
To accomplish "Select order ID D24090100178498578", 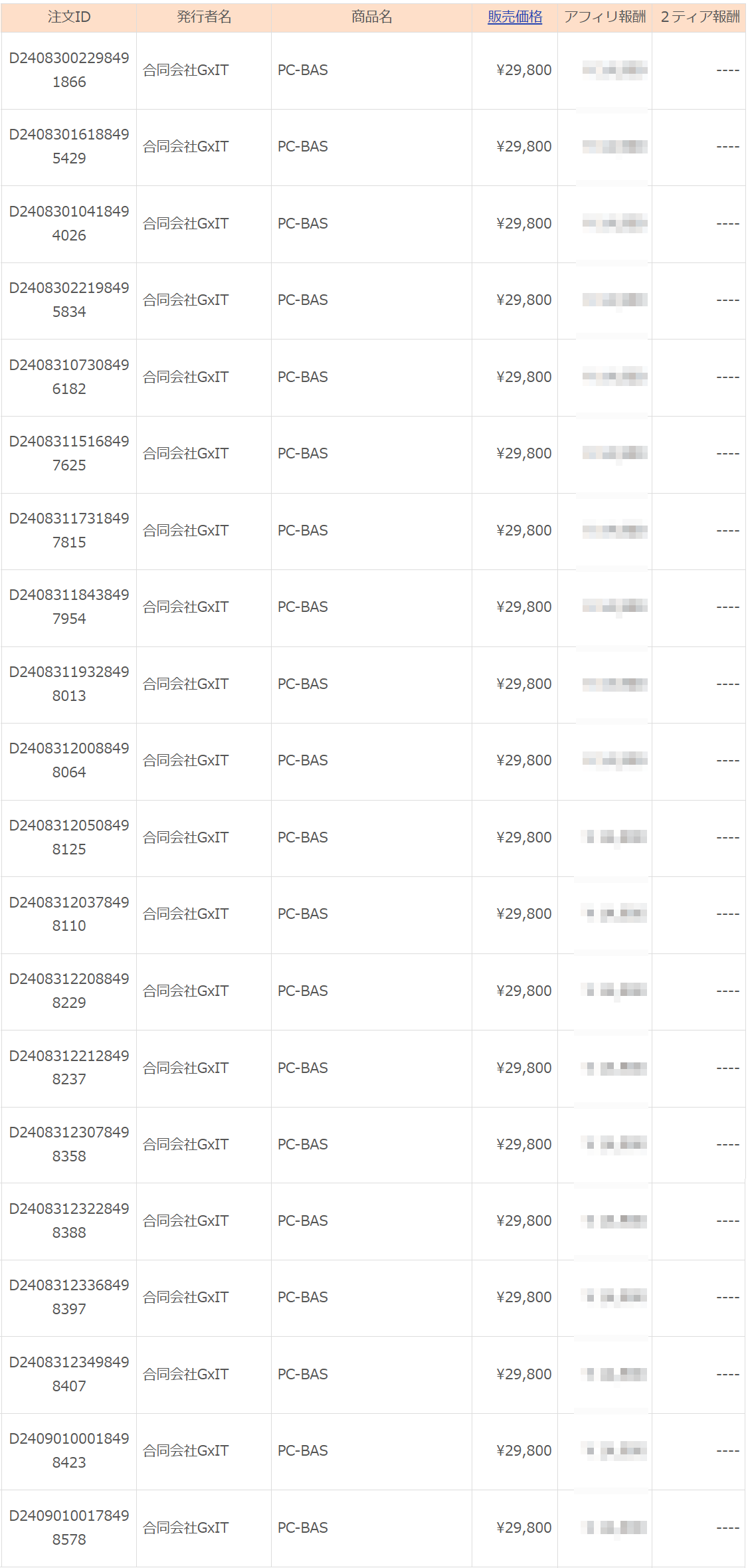I will point(69,1527).
